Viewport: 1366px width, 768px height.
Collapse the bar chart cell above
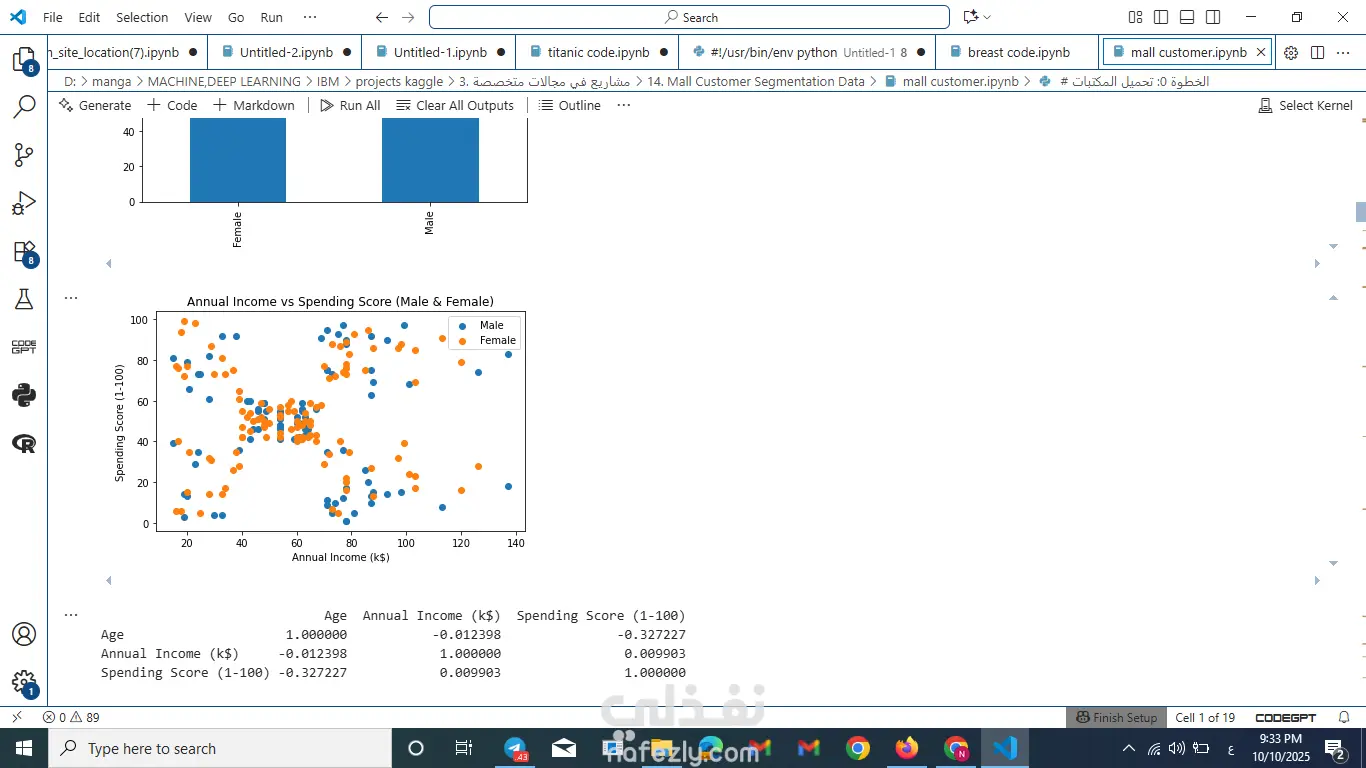[1333, 245]
